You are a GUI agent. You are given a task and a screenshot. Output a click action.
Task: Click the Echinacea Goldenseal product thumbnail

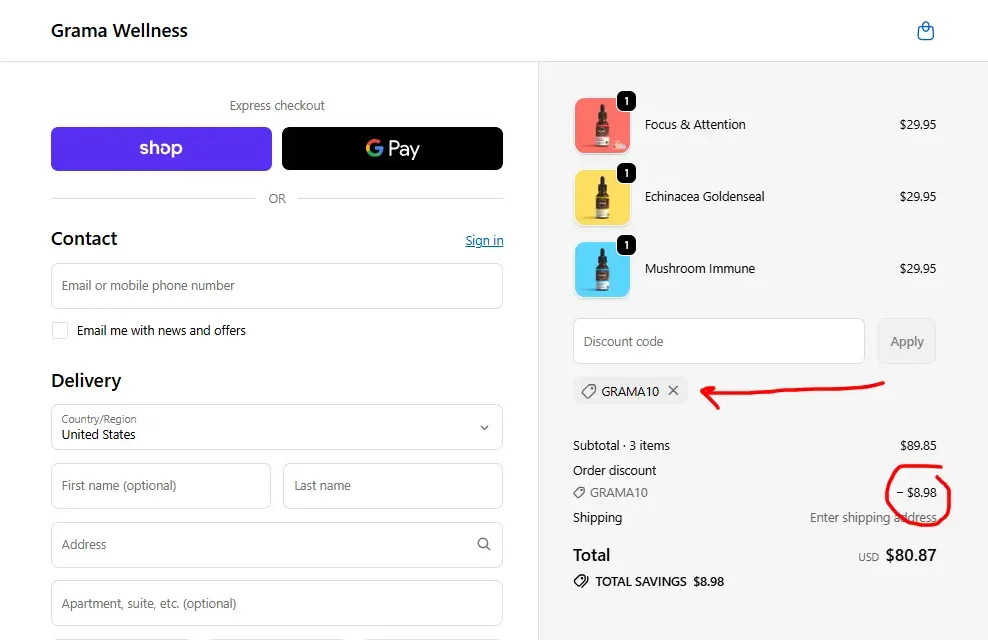point(602,197)
